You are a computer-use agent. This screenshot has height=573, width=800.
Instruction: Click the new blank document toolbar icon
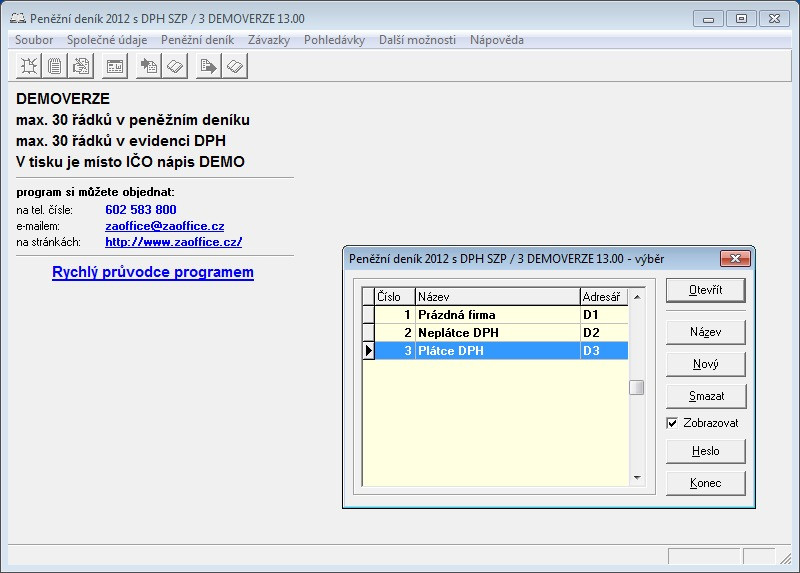[x=29, y=66]
